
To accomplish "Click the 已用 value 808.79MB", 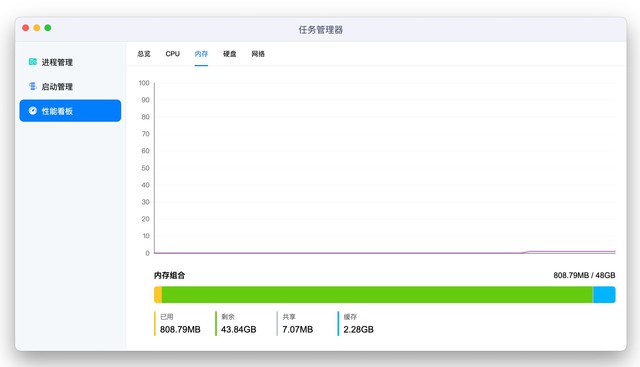I will coord(180,329).
